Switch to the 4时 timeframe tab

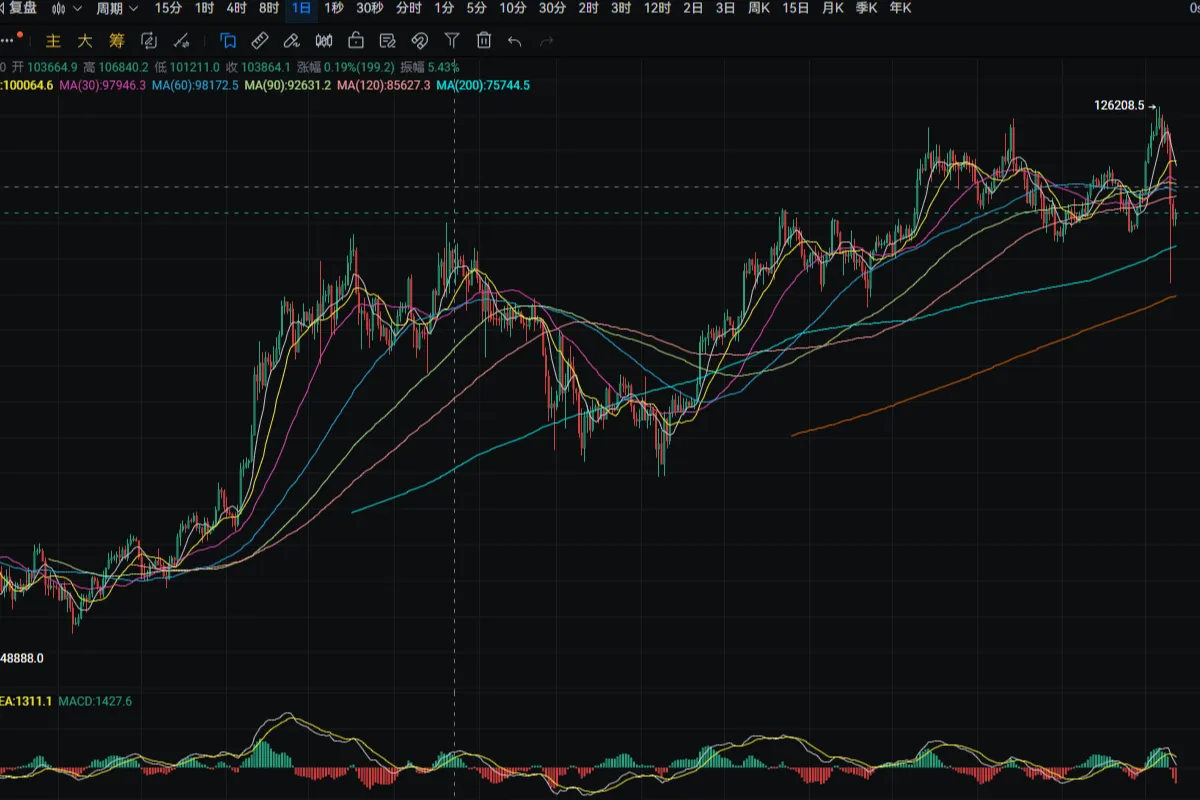[x=236, y=9]
